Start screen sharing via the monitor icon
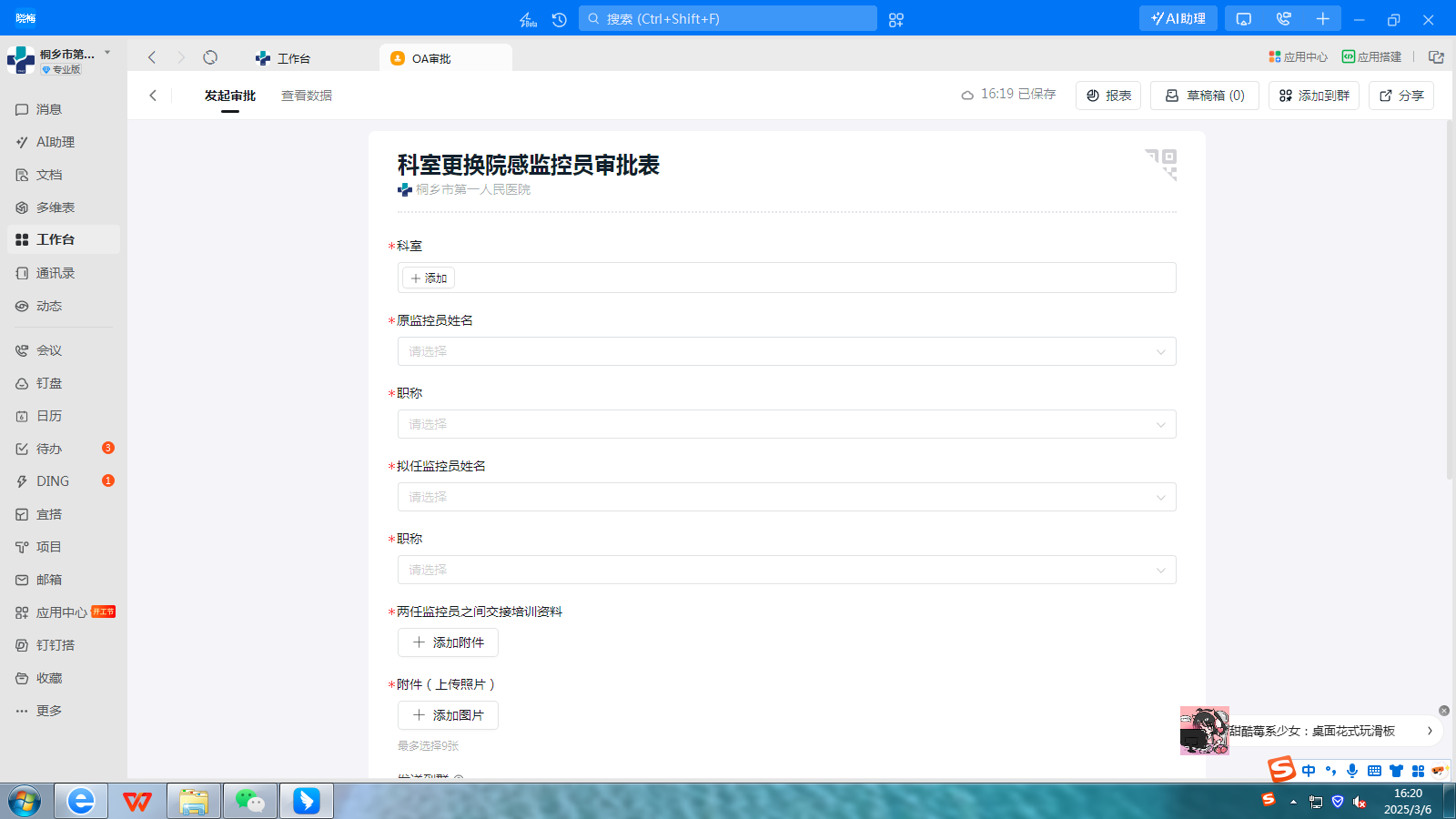Image resolution: width=1456 pixels, height=819 pixels. [x=1243, y=17]
